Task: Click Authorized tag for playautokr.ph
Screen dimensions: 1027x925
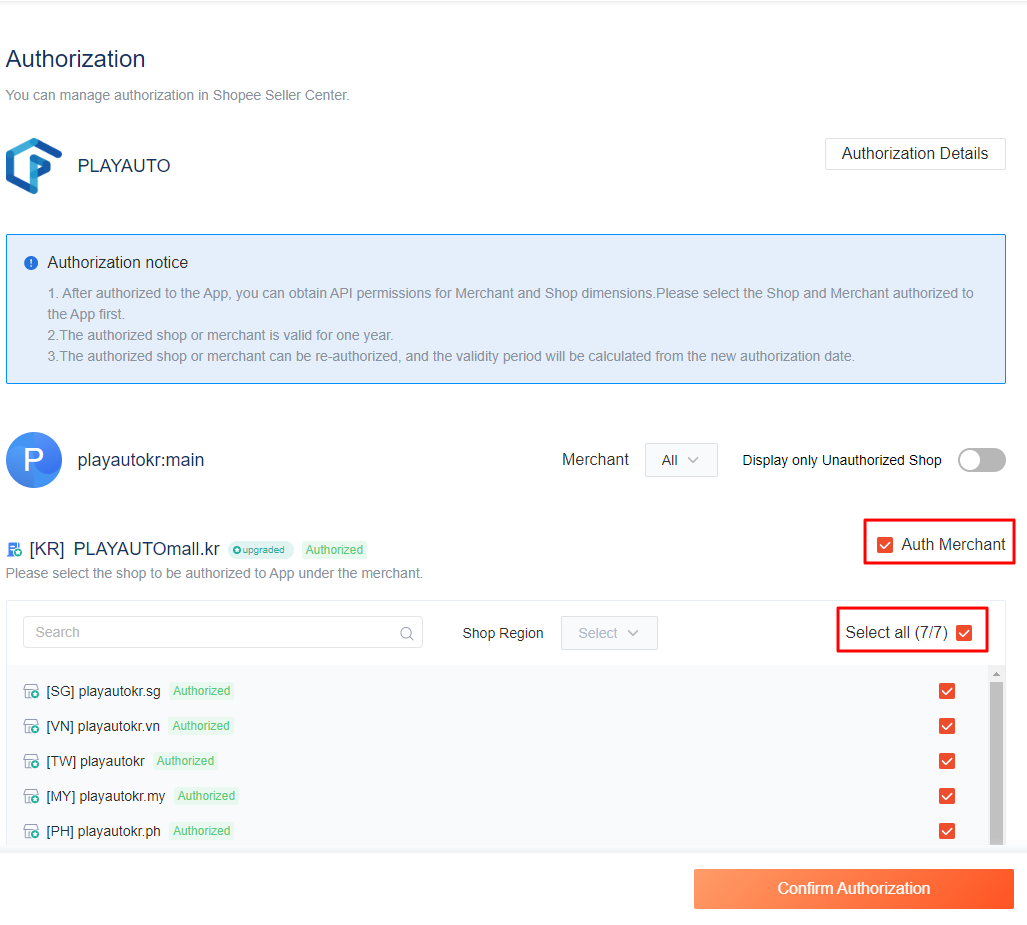Action: pyautogui.click(x=202, y=831)
